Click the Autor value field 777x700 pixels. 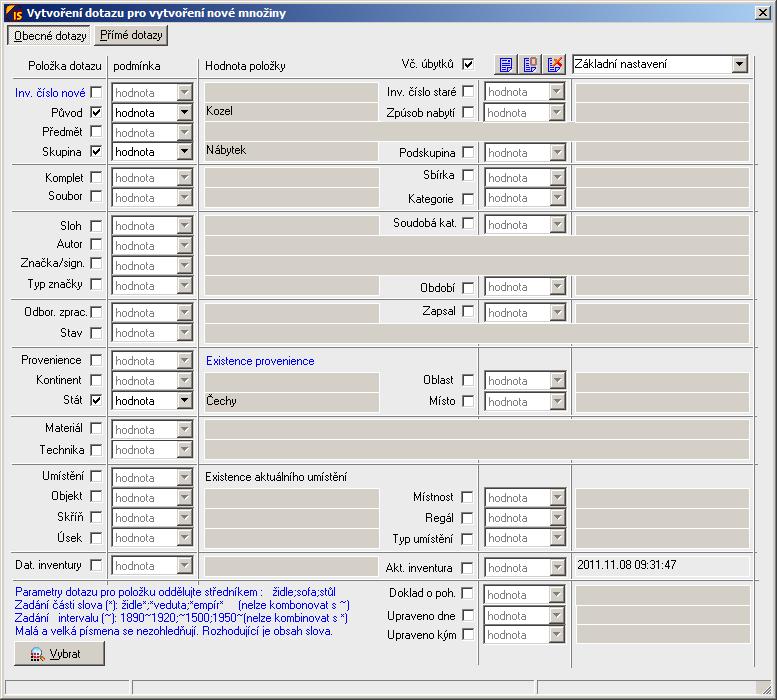[x=477, y=245]
